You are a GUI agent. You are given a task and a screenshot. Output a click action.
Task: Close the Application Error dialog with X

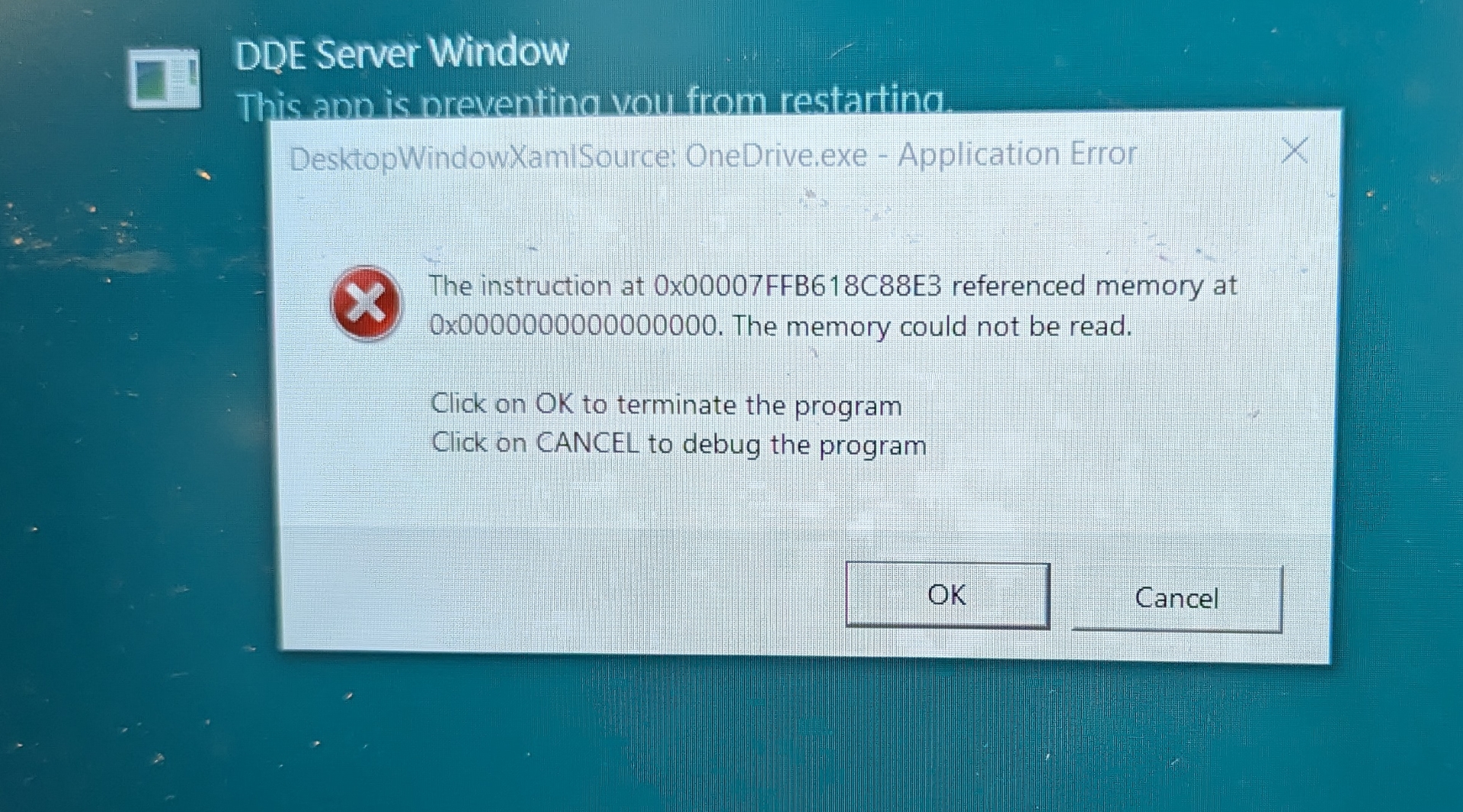(x=1295, y=151)
